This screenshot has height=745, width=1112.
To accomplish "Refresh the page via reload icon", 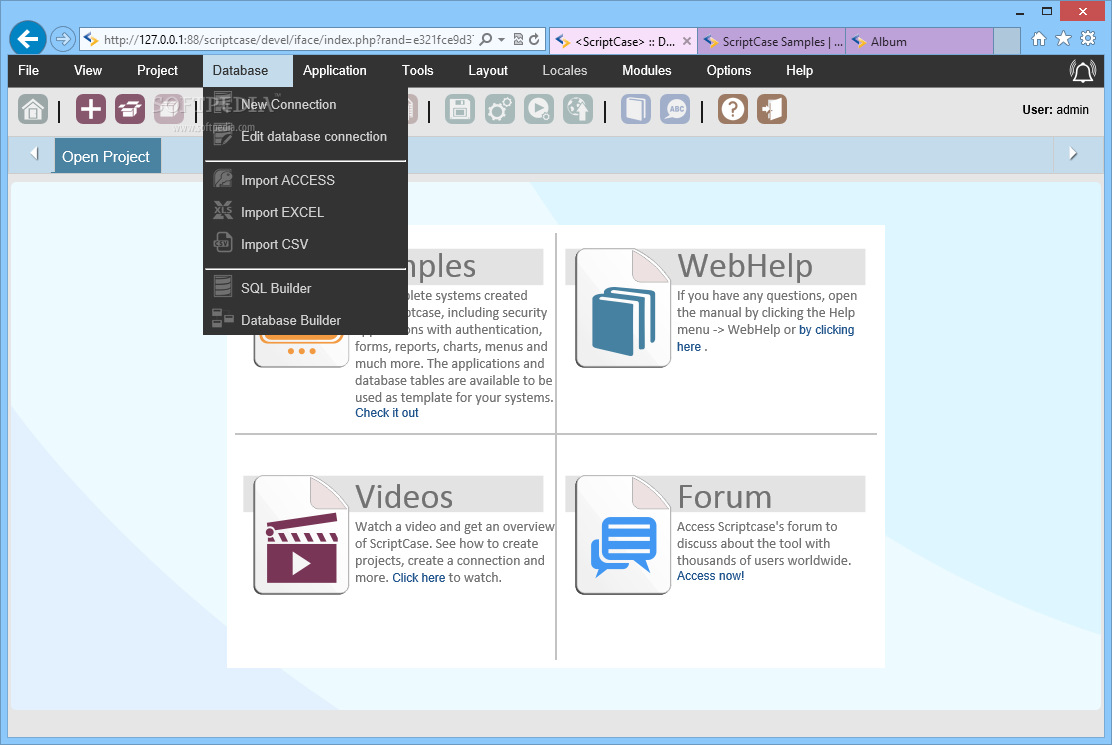I will coord(534,40).
